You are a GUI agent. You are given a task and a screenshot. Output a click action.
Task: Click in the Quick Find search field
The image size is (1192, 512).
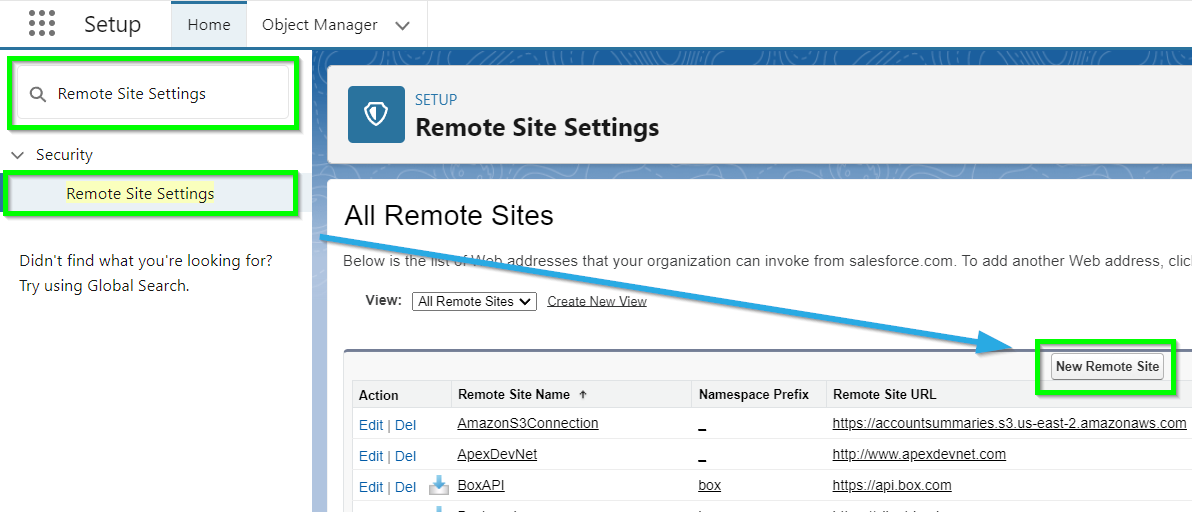(153, 93)
